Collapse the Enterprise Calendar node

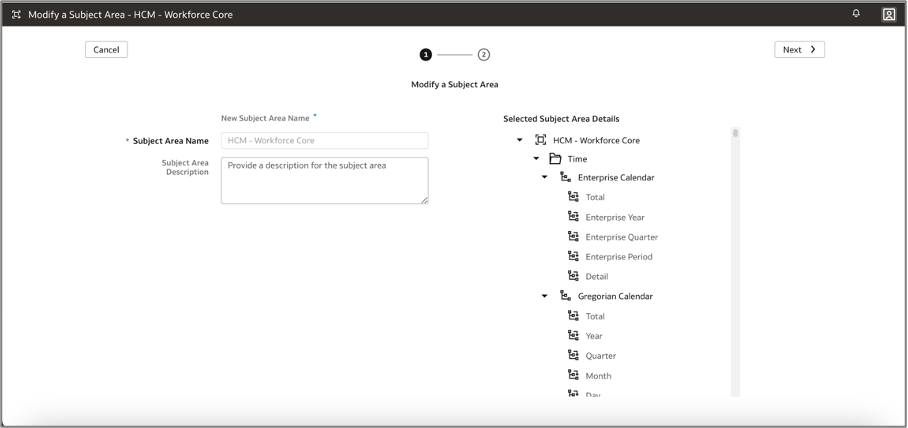click(x=544, y=177)
